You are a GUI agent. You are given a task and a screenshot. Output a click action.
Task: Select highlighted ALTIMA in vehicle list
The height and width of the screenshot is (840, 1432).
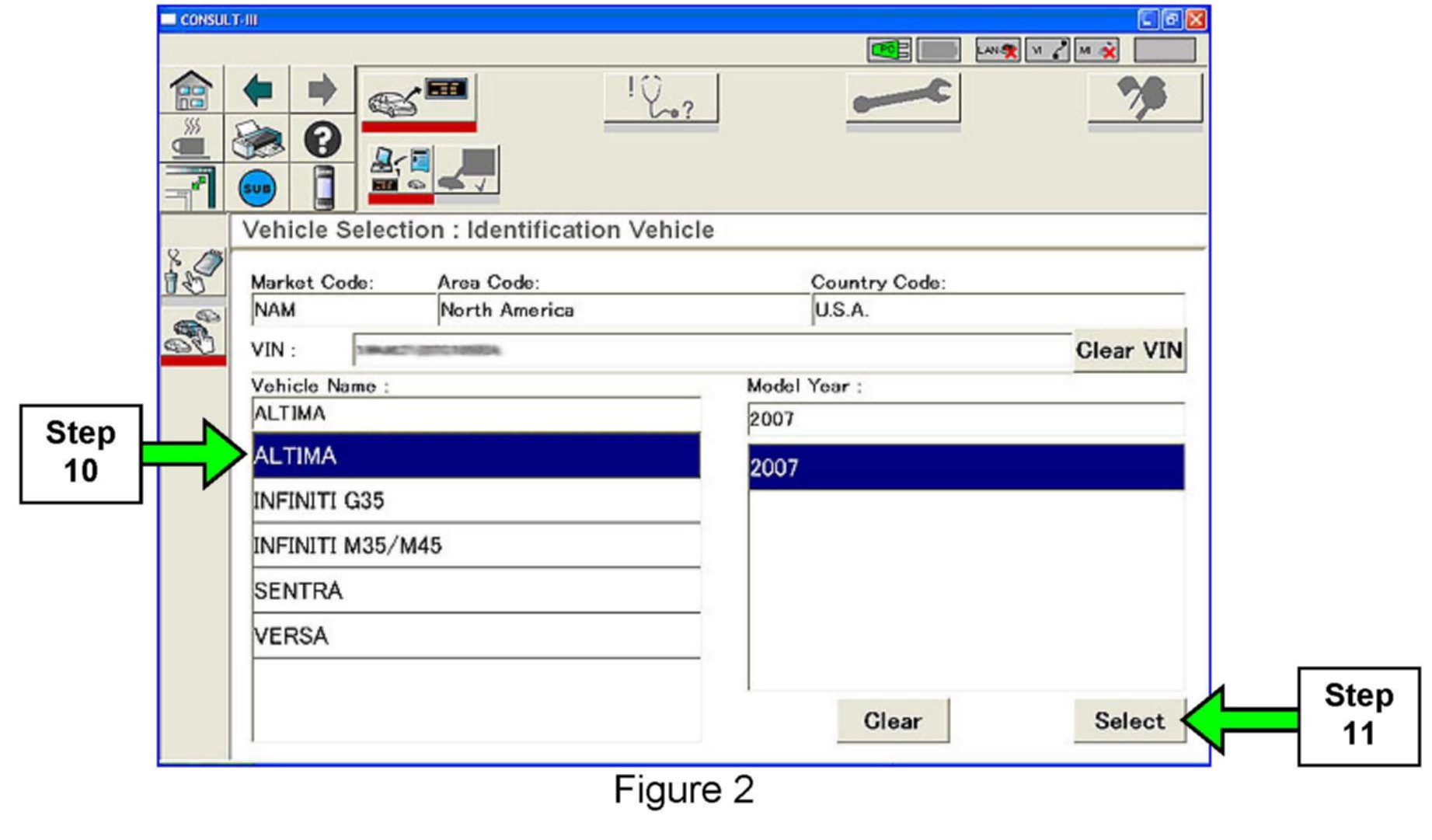pos(476,455)
